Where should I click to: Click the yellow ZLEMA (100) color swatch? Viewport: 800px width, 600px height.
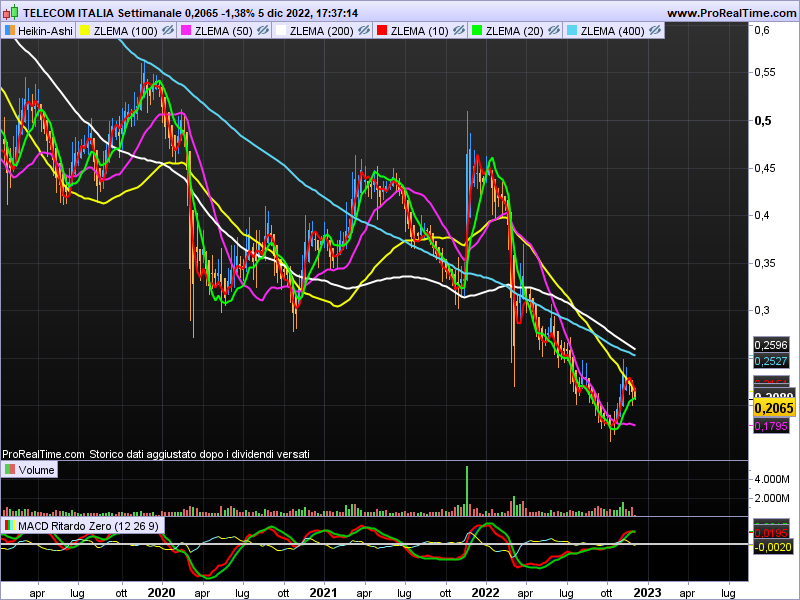click(83, 31)
